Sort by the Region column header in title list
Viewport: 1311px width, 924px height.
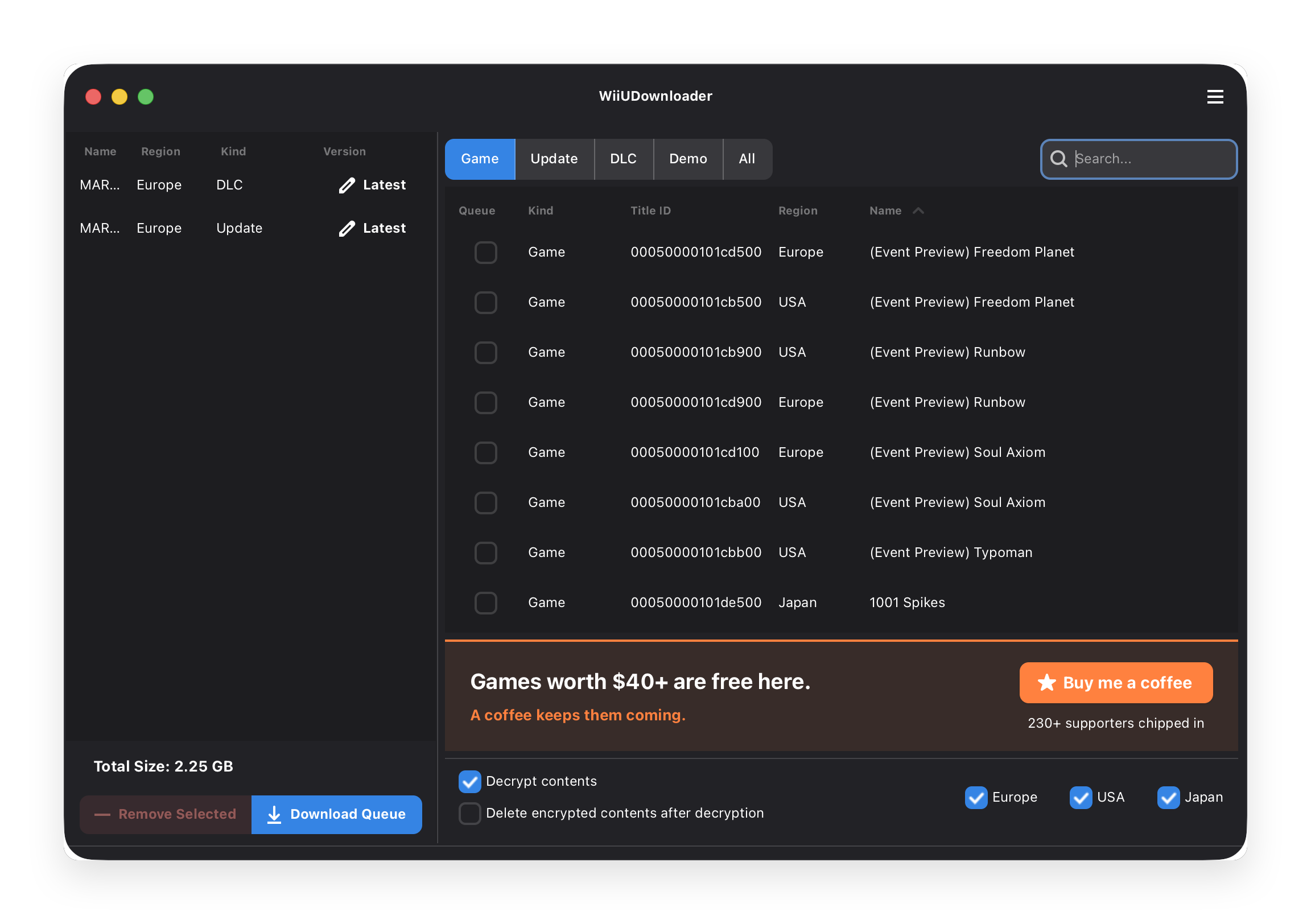point(797,211)
